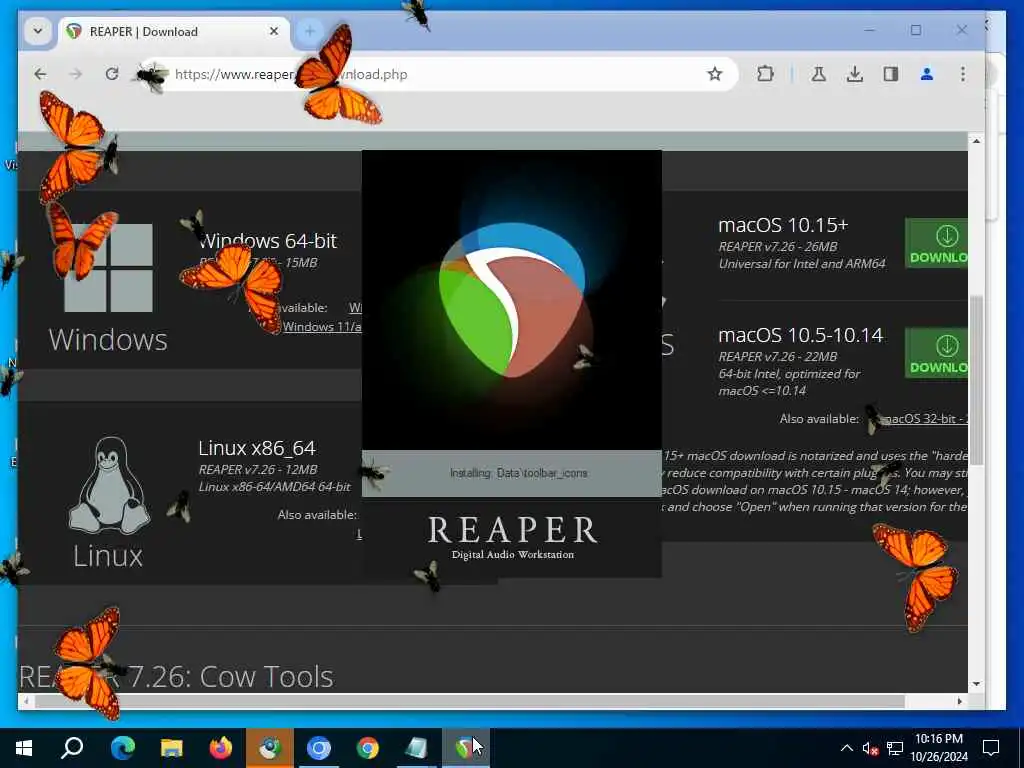
Task: Bookmark this page with the star icon
Action: click(714, 74)
